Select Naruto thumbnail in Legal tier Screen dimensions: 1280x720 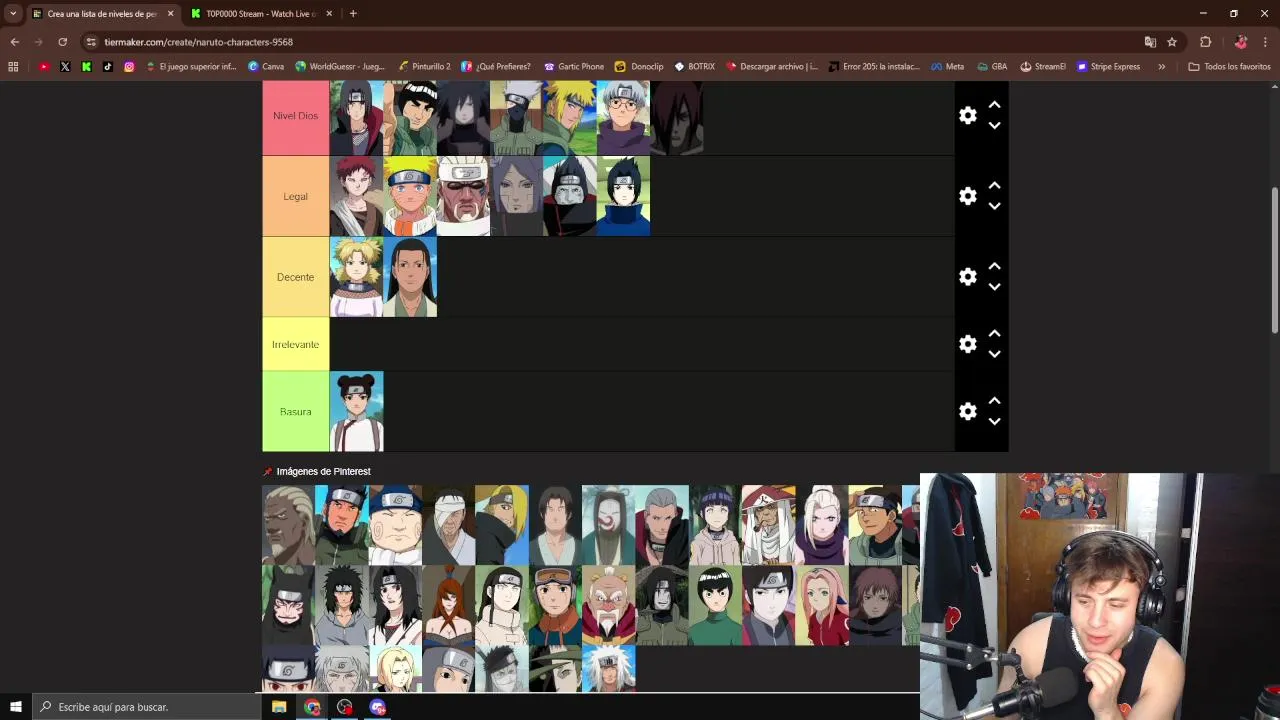click(410, 196)
